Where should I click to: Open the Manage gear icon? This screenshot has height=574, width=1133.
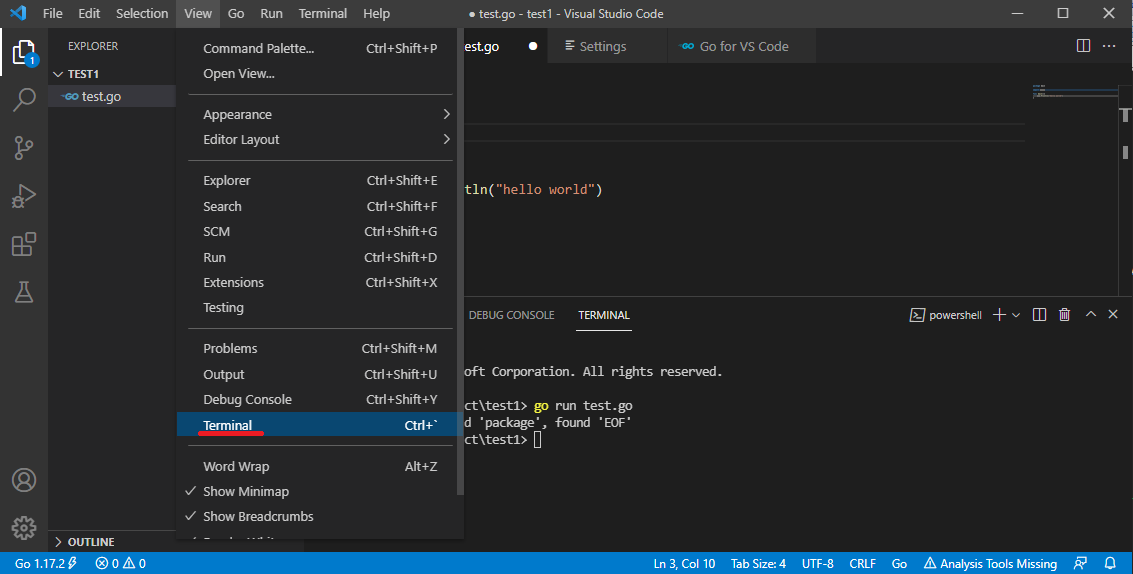pos(24,528)
